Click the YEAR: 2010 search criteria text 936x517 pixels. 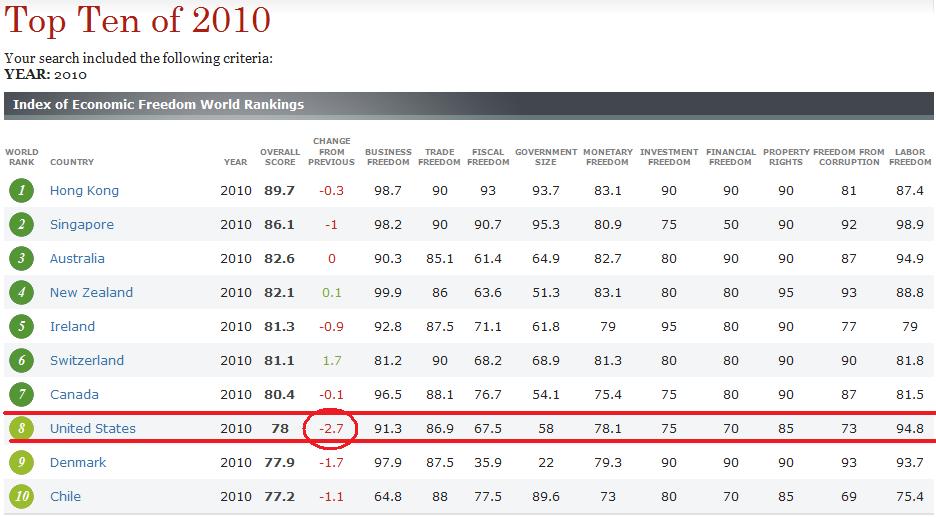[x=45, y=75]
